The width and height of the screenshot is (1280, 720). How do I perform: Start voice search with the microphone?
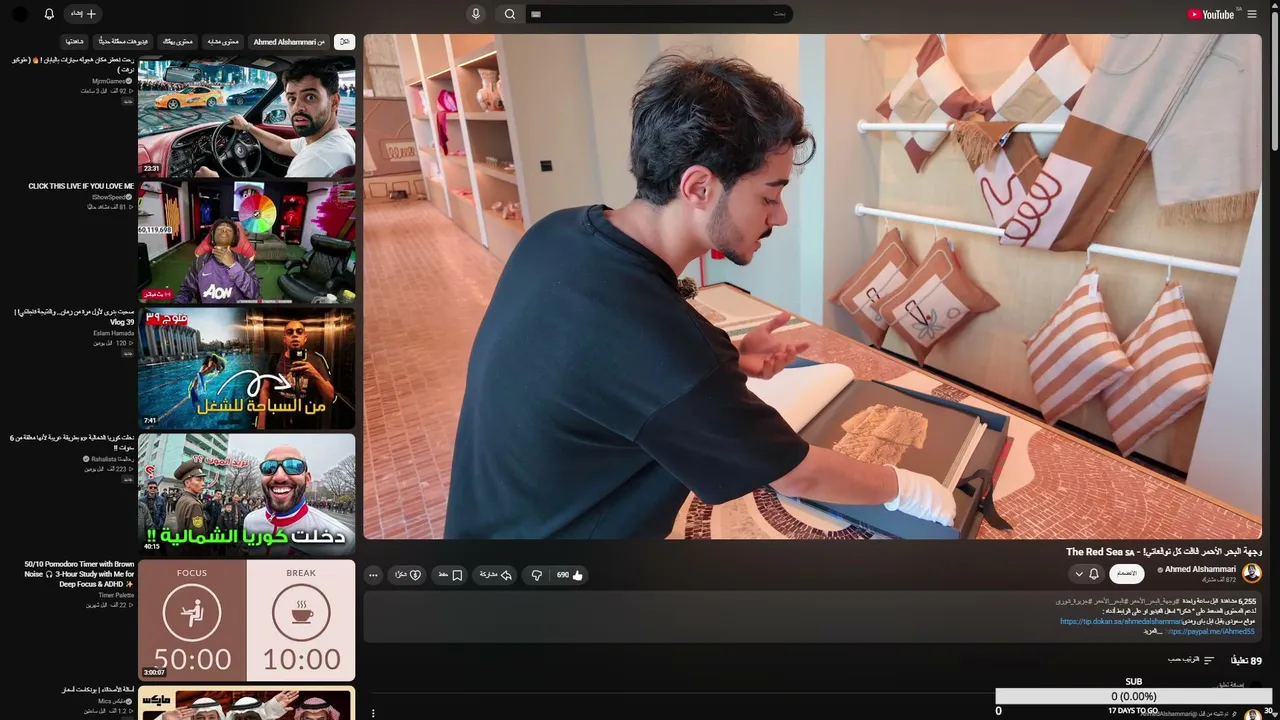coord(476,14)
